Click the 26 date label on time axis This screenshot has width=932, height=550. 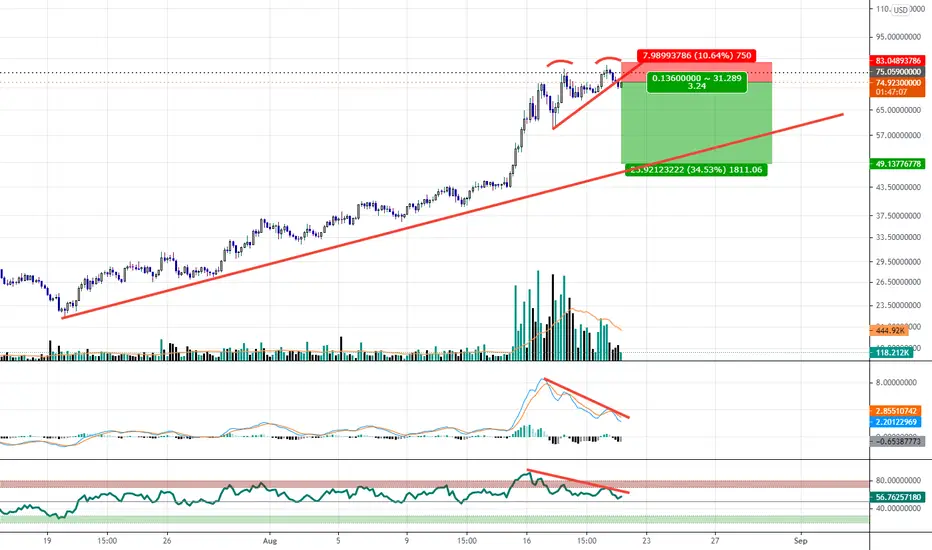tap(167, 541)
